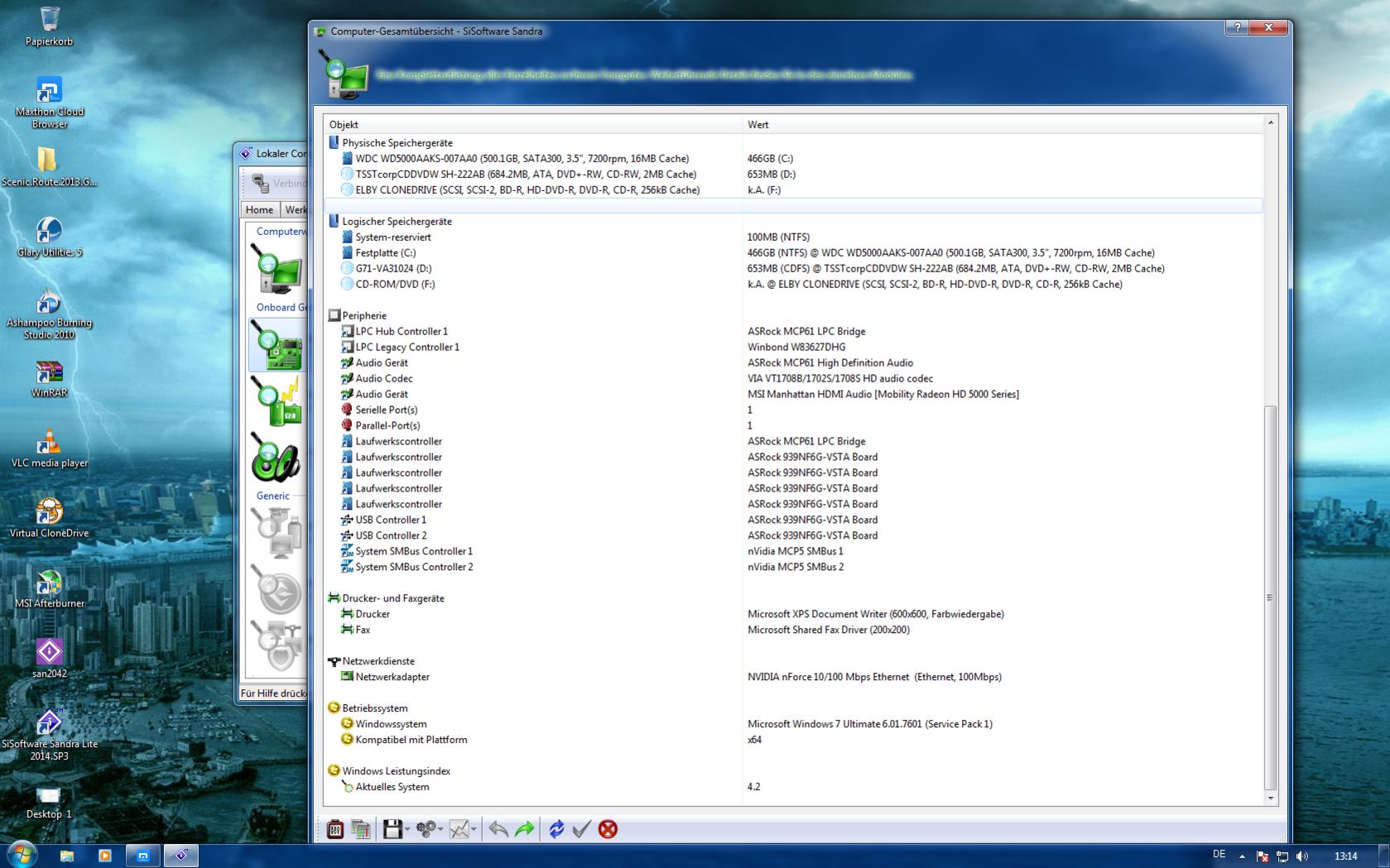Select the Logischer Speichergeräte group row
This screenshot has height=868, width=1390.
[793, 222]
